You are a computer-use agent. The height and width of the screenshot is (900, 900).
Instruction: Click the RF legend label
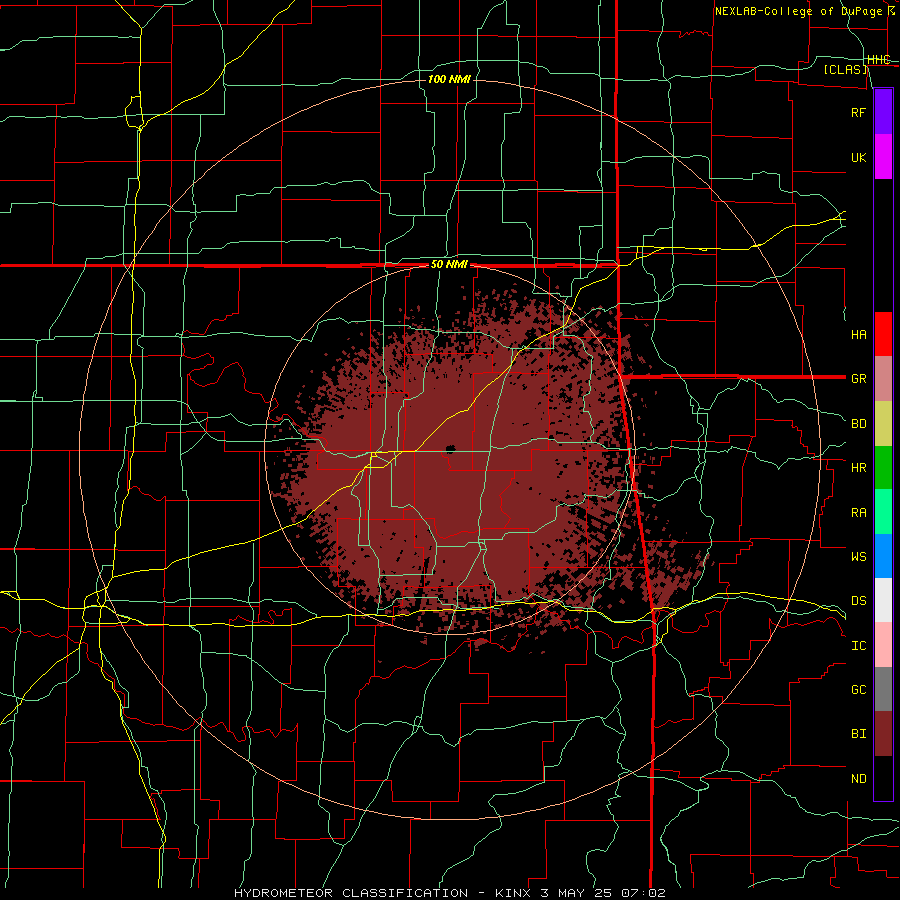pos(858,112)
